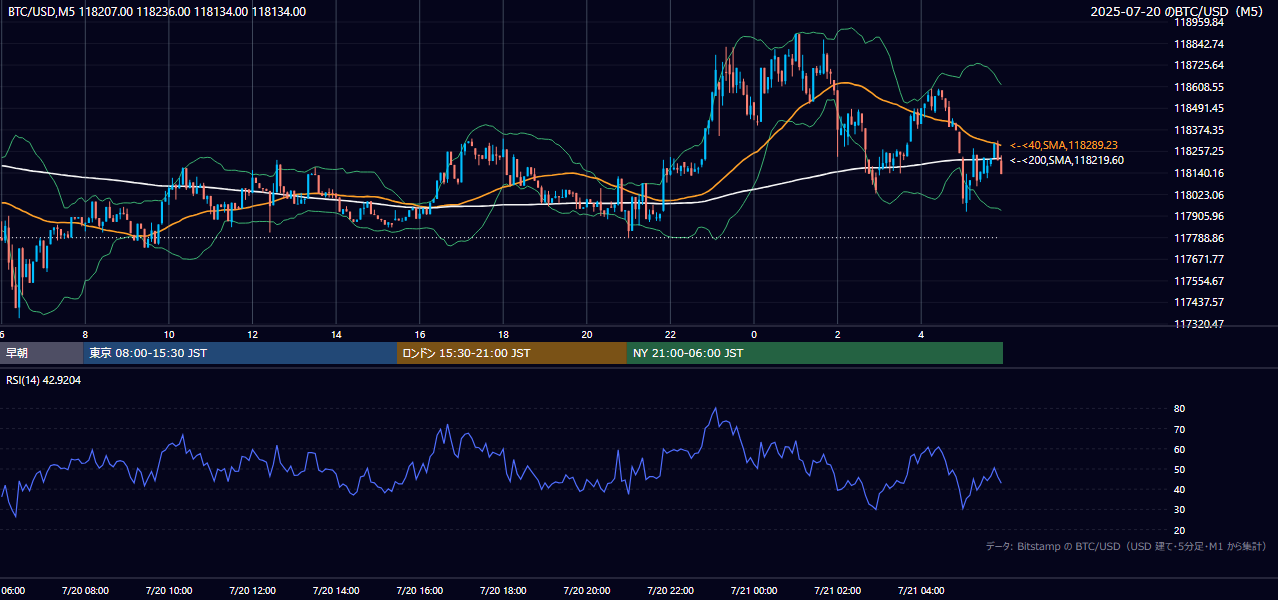Screen dimensions: 1278x600
Task: Click price axis label 118140.16
Action: (1200, 173)
